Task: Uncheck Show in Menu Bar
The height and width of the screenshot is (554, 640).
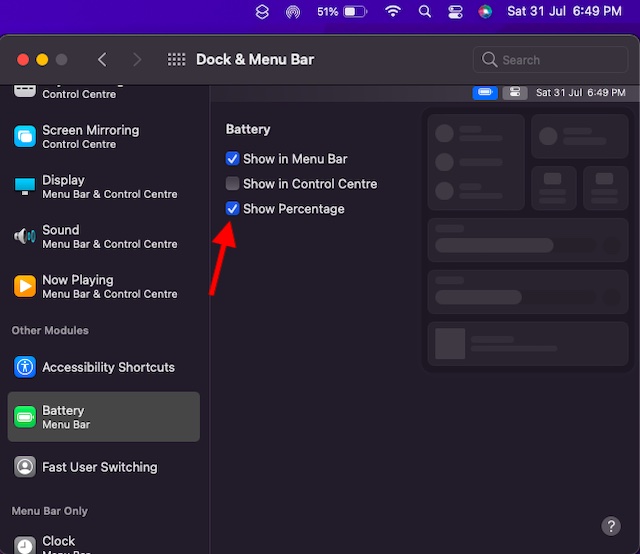Action: click(232, 158)
